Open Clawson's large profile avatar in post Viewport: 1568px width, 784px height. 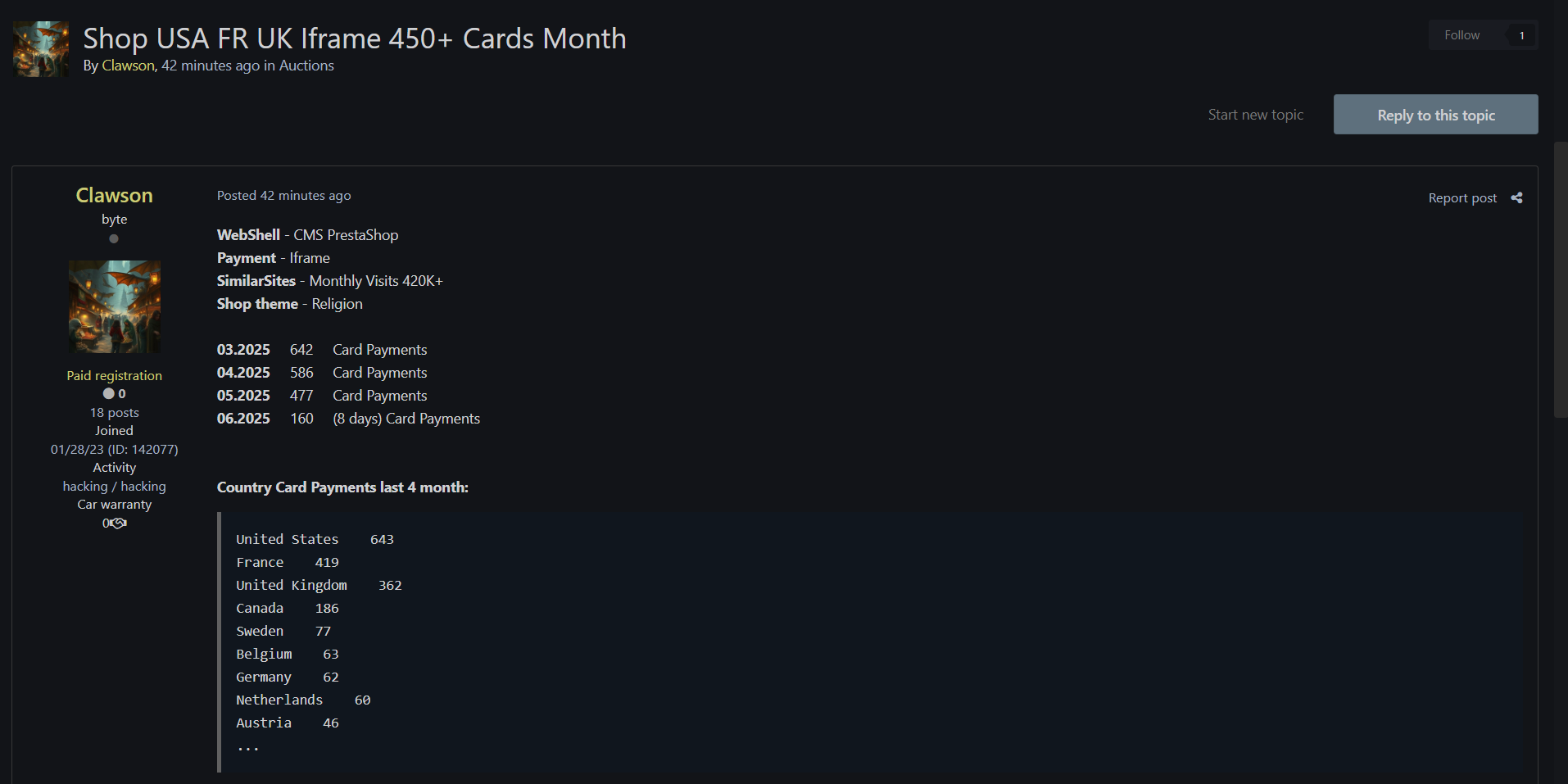pos(115,307)
